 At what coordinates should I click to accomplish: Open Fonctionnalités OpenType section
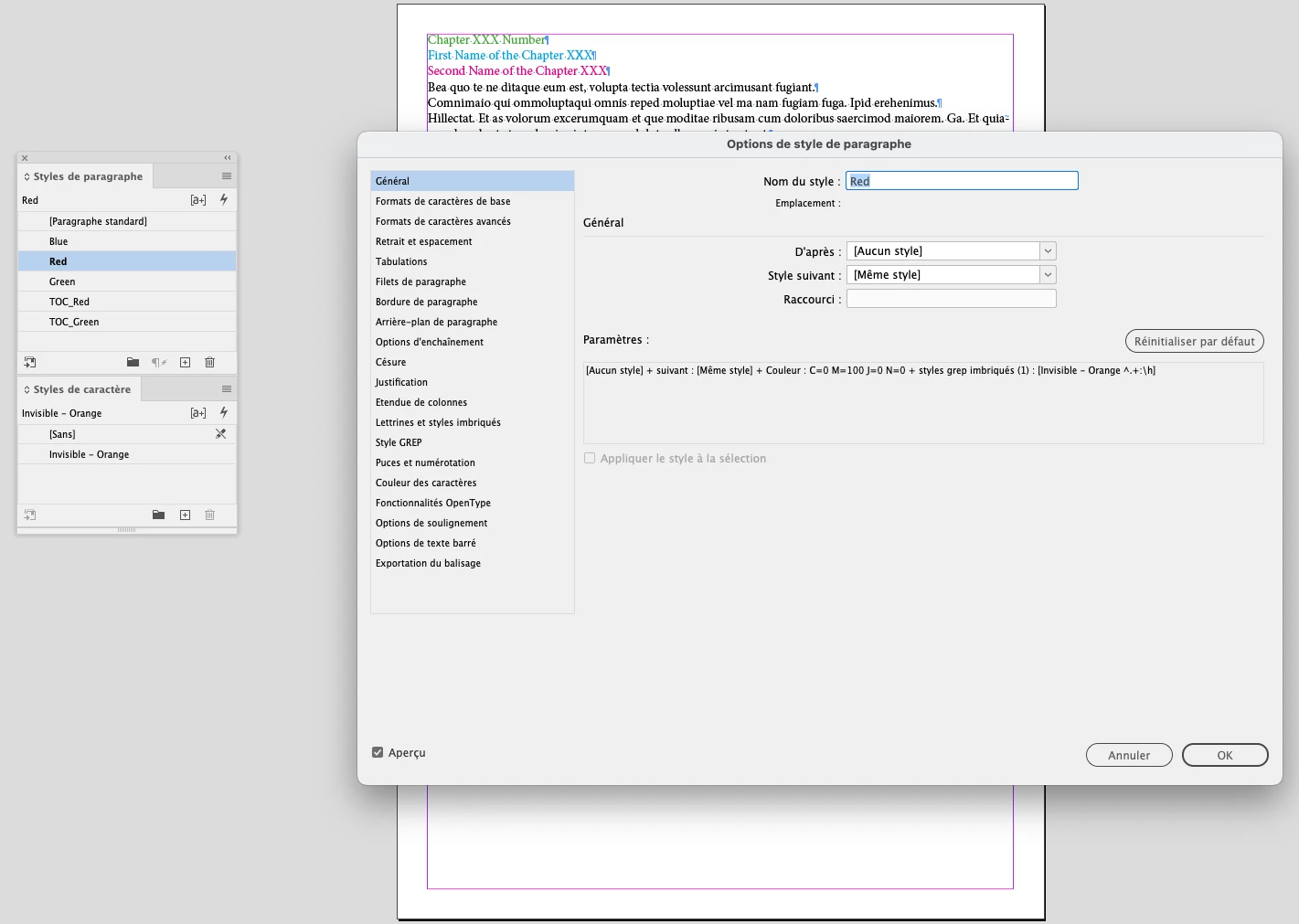pos(473,503)
